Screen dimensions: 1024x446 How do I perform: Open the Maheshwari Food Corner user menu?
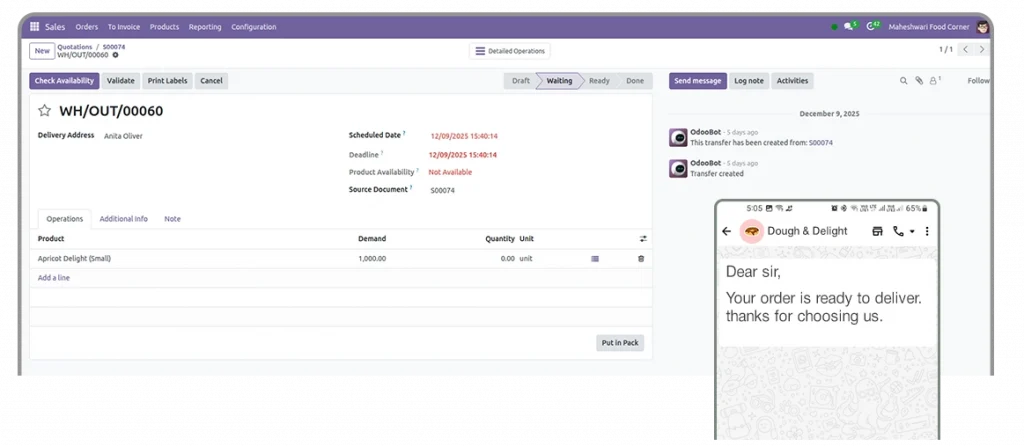(x=935, y=27)
